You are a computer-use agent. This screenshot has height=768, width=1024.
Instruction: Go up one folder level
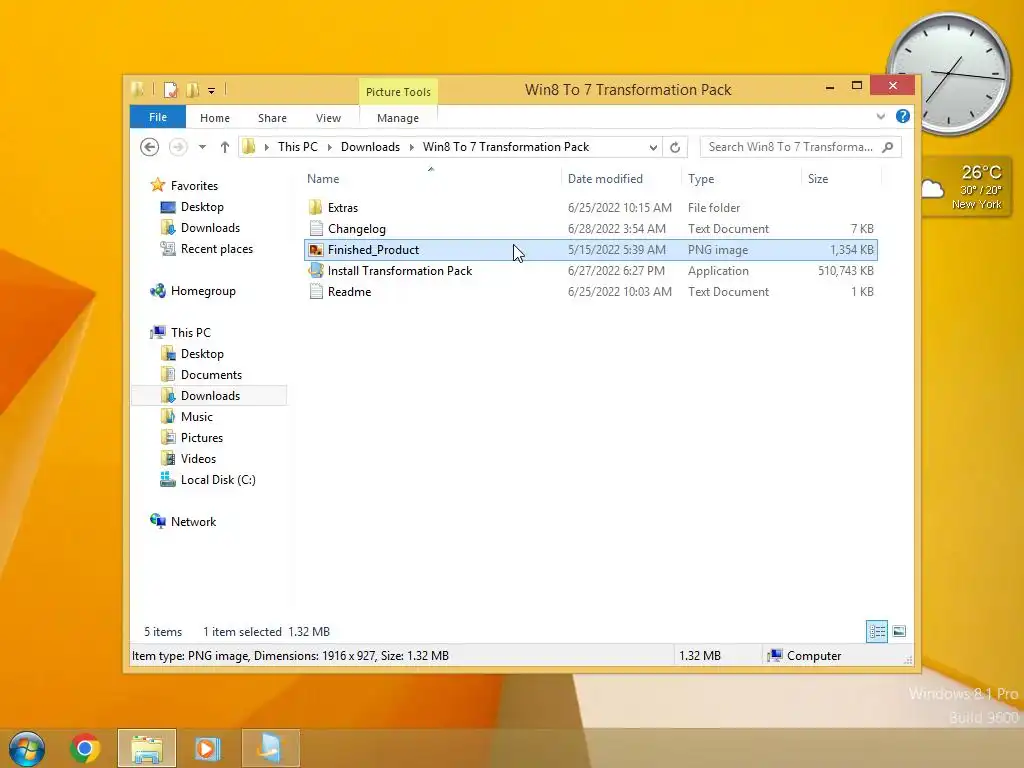click(225, 147)
